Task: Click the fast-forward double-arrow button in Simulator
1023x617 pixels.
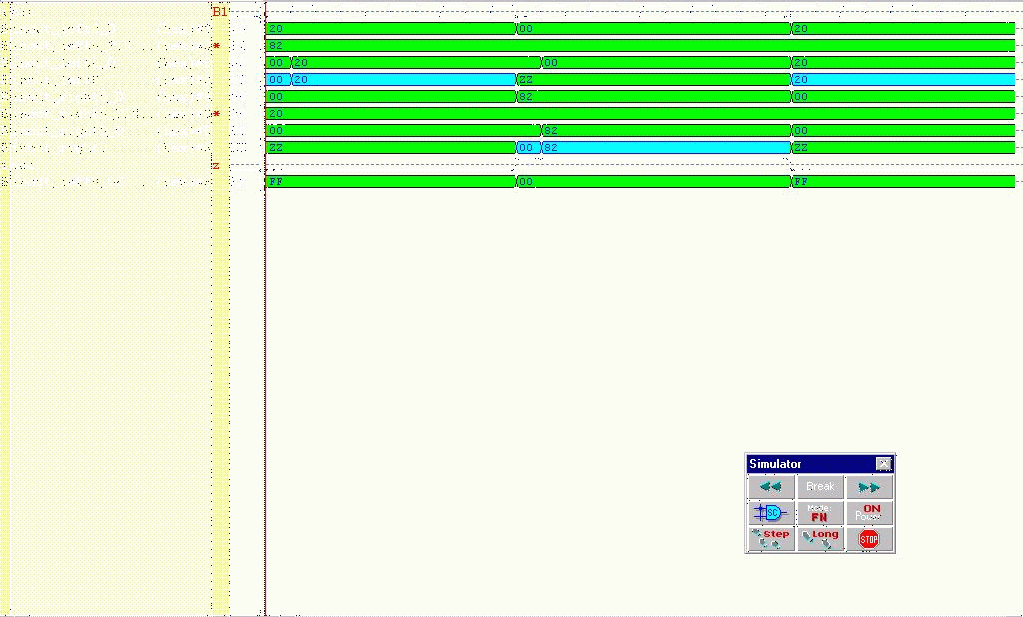Action: click(869, 487)
